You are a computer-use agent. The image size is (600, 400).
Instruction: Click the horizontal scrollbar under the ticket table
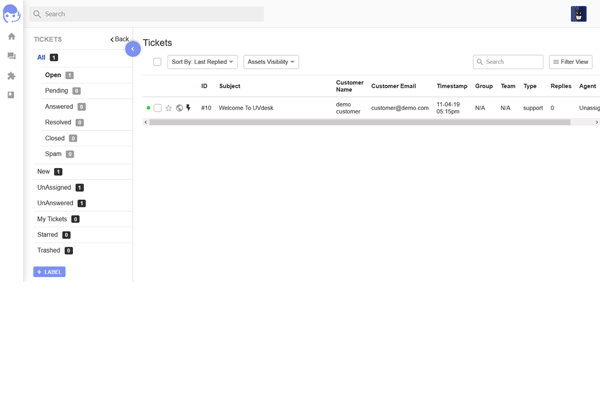[x=360, y=122]
